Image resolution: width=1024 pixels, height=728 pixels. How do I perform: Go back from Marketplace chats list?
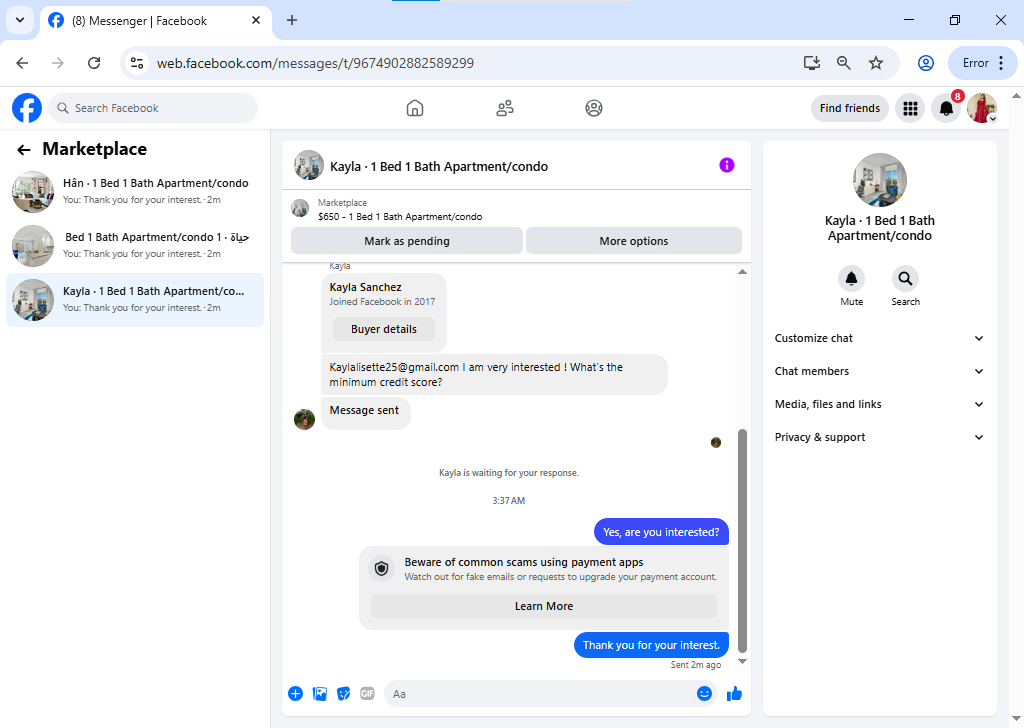(x=24, y=150)
